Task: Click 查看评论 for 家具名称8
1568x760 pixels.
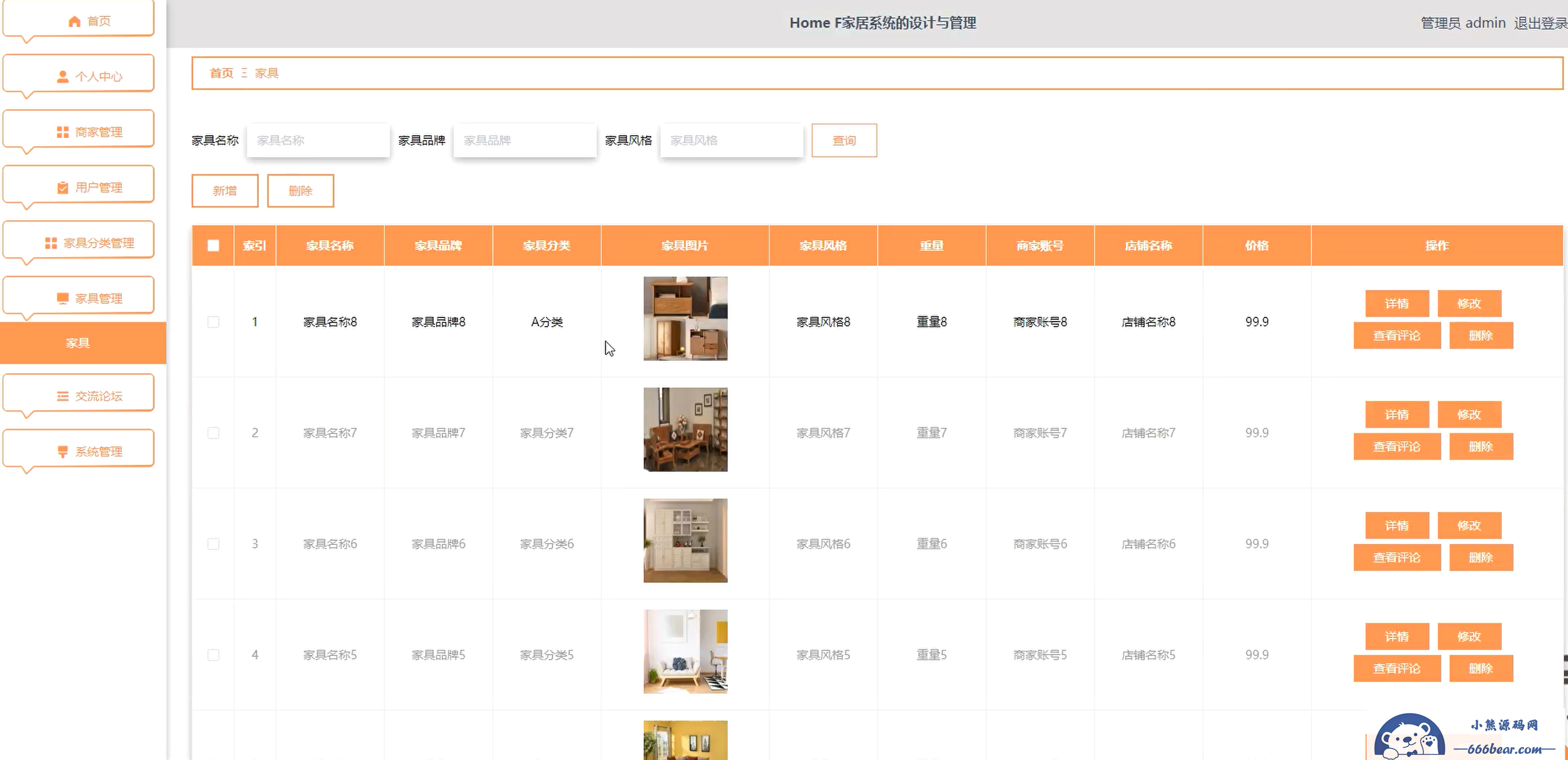Action: 1397,336
